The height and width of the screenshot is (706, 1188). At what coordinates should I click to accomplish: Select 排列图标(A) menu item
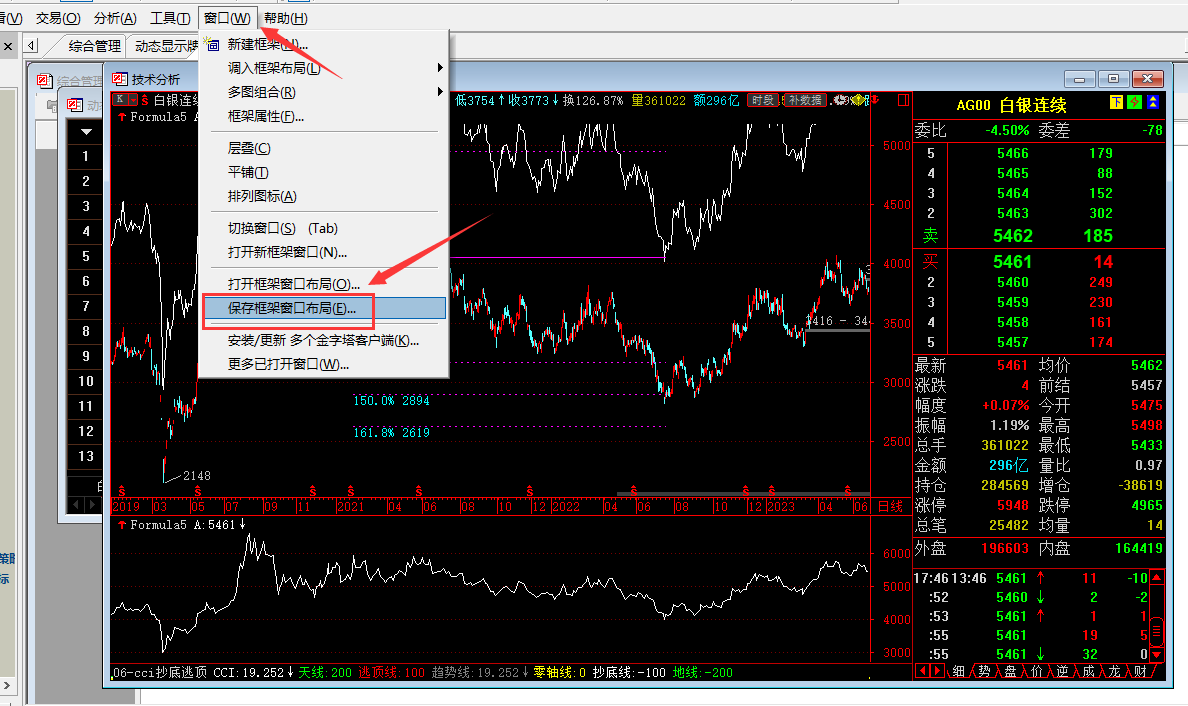coord(324,196)
